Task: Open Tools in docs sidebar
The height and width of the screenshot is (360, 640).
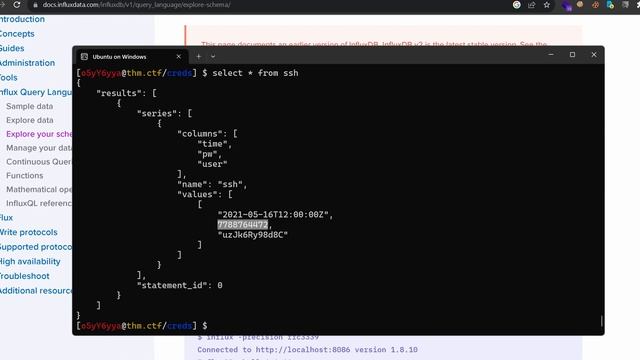Action: 9,78
